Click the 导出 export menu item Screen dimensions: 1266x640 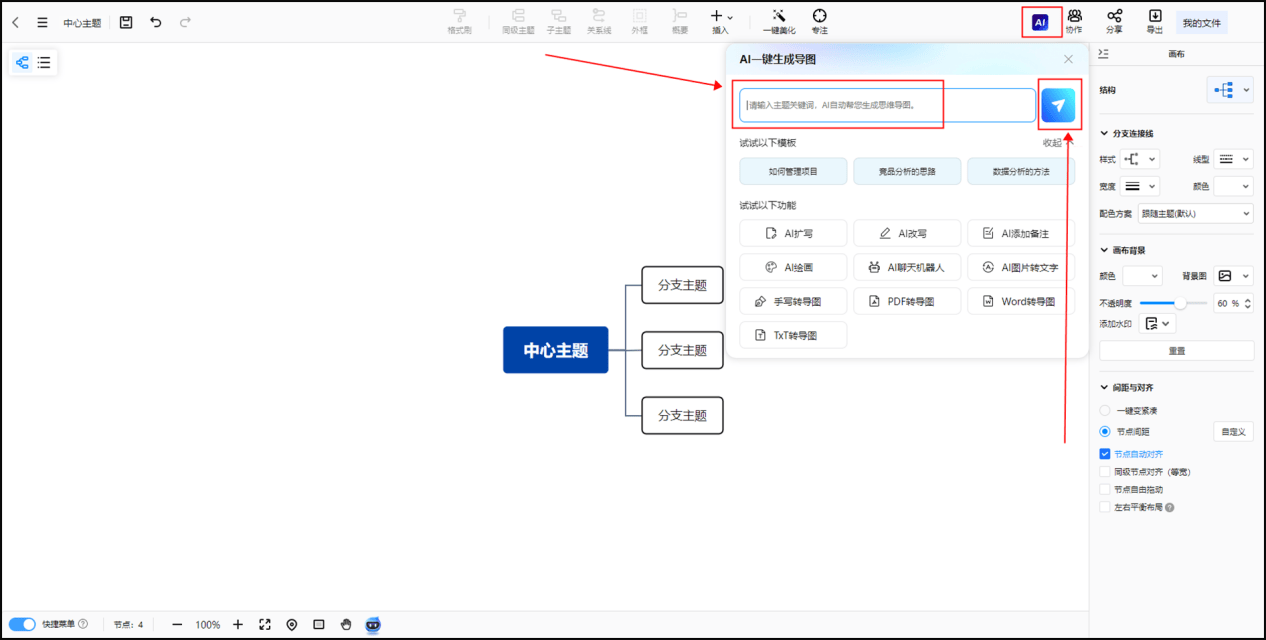[1154, 20]
